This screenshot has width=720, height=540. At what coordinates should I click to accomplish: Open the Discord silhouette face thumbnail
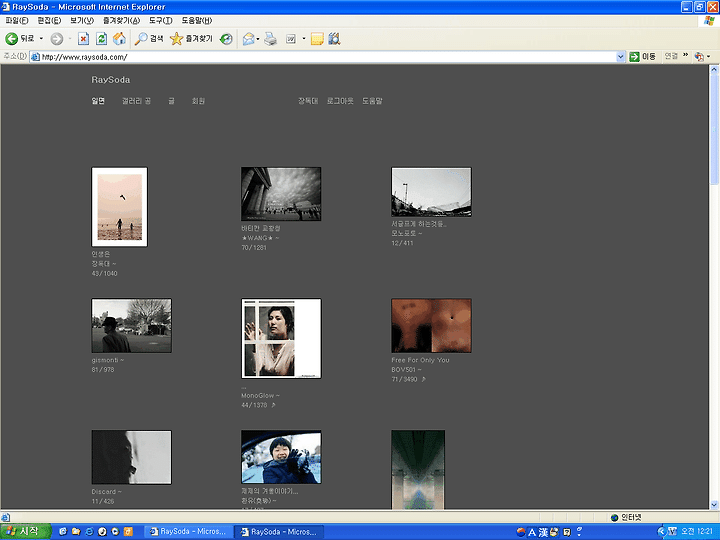point(131,457)
